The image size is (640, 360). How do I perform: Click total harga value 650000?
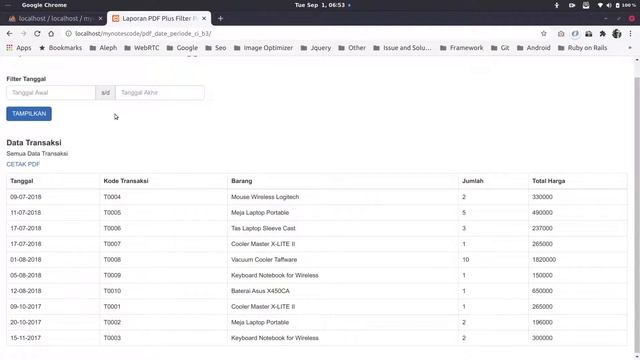pos(542,291)
